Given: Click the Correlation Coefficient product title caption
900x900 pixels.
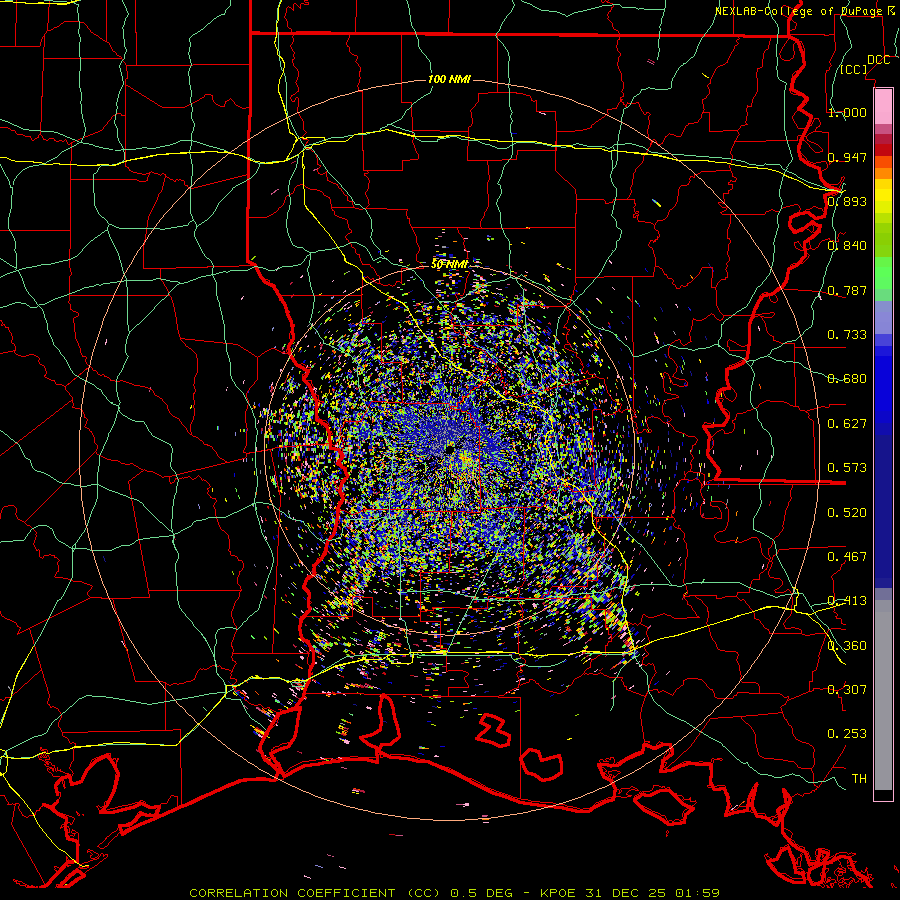Looking at the screenshot, I should (x=455, y=893).
